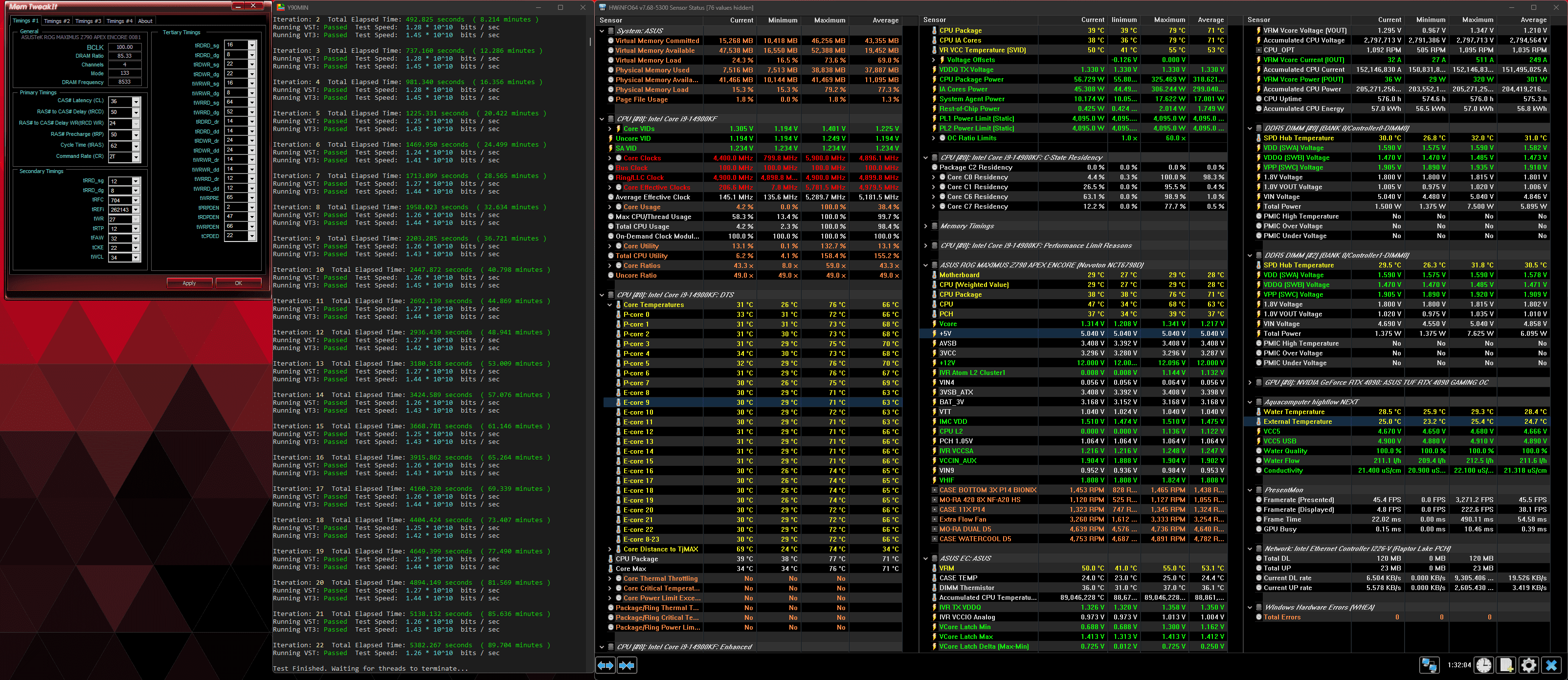The width and height of the screenshot is (1568, 680).
Task: Click the sensor icon beside CPU Package Power
Action: point(934,79)
